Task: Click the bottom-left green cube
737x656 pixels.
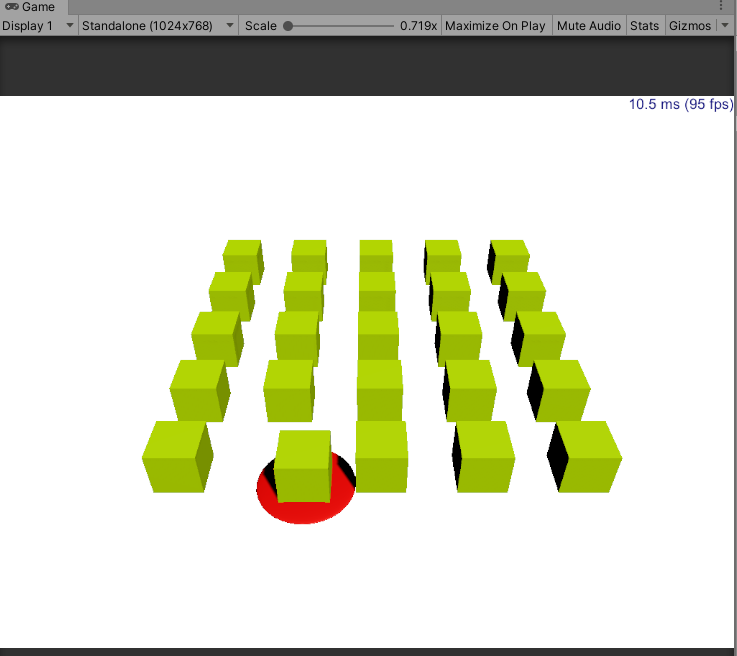Action: pyautogui.click(x=177, y=456)
